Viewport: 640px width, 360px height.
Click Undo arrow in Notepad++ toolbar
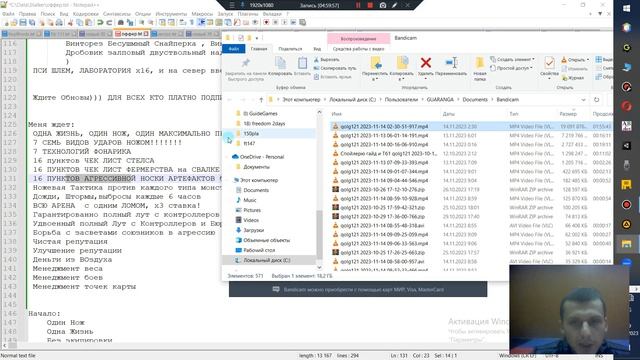(100, 22)
